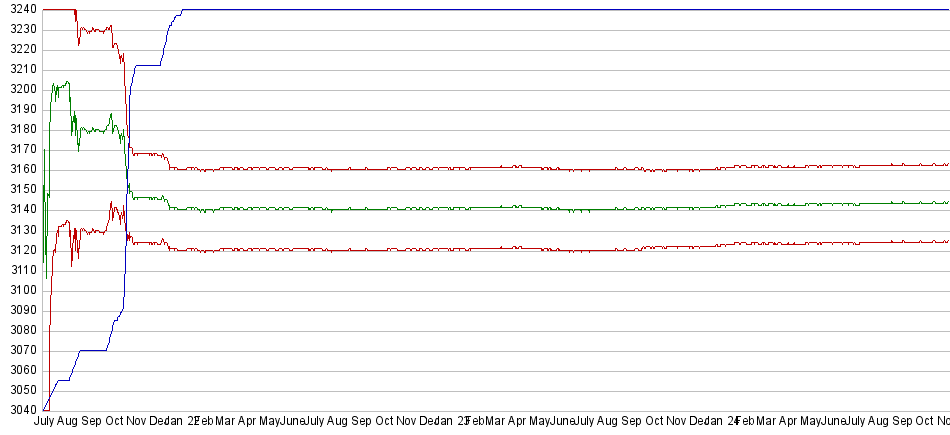Click green line at chart's right edge

click(944, 202)
